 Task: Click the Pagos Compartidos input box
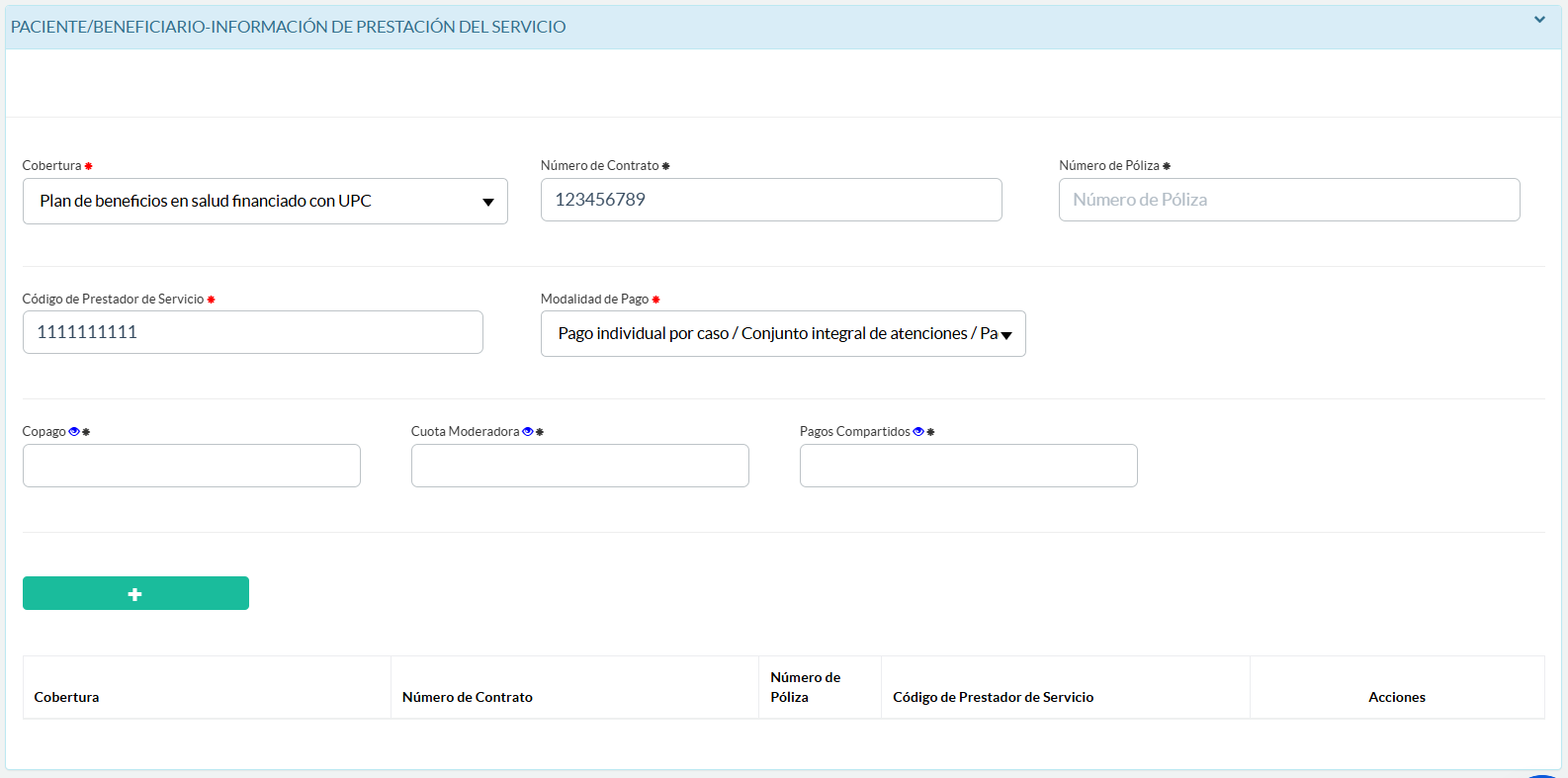[x=968, y=466]
